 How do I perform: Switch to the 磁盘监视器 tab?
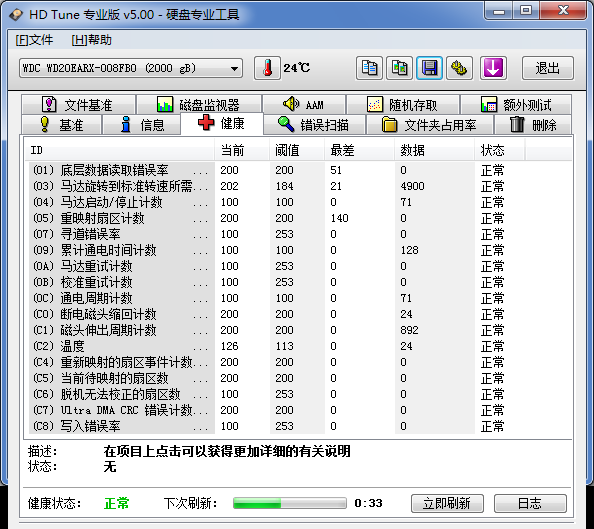199,105
